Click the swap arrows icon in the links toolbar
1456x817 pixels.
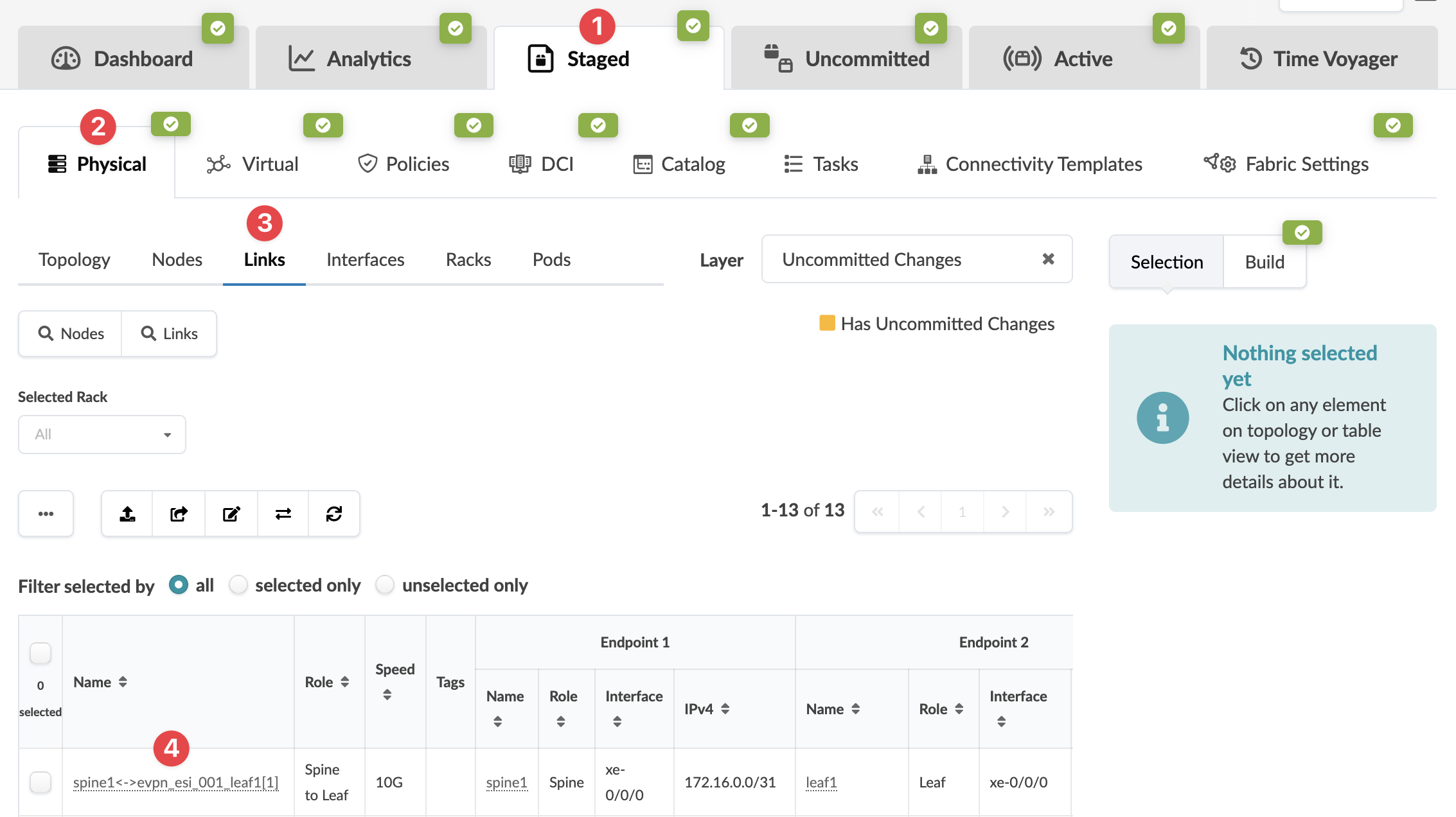pos(283,513)
